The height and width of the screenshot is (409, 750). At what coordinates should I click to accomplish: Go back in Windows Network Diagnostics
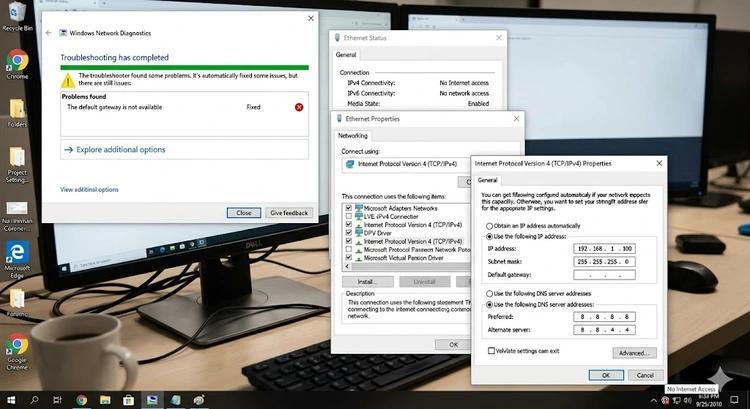pyautogui.click(x=49, y=33)
